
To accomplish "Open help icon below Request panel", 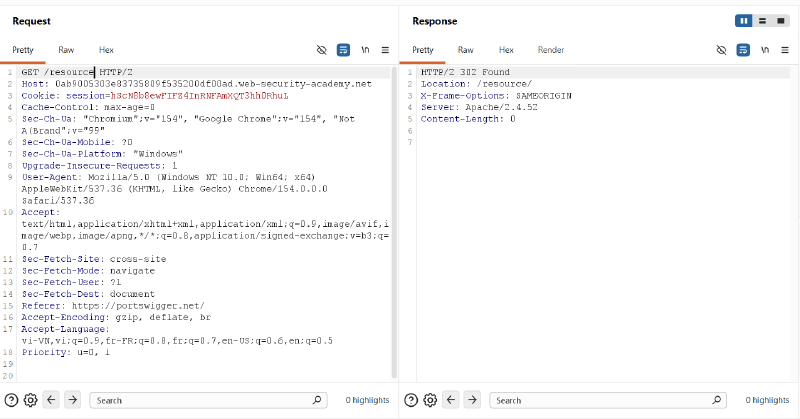I will [11, 400].
